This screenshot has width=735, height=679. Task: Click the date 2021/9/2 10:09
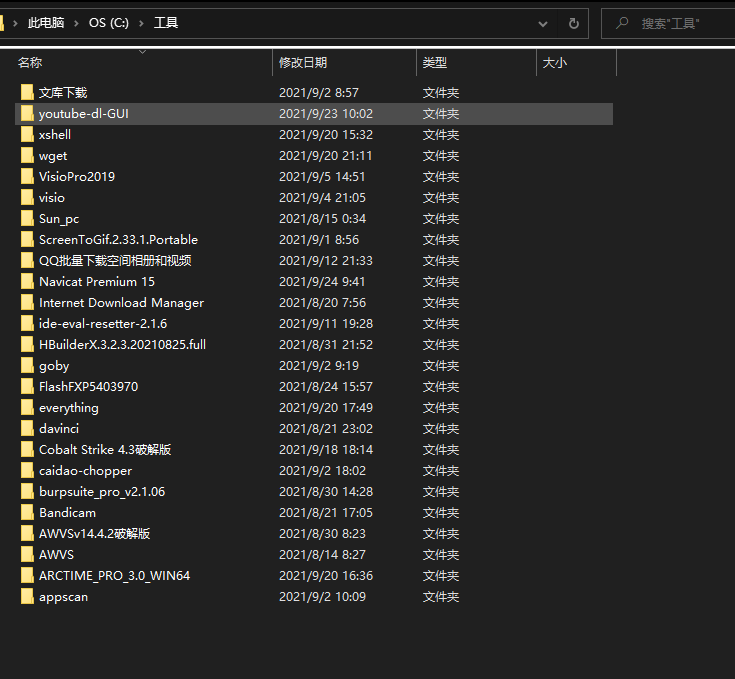tap(322, 597)
